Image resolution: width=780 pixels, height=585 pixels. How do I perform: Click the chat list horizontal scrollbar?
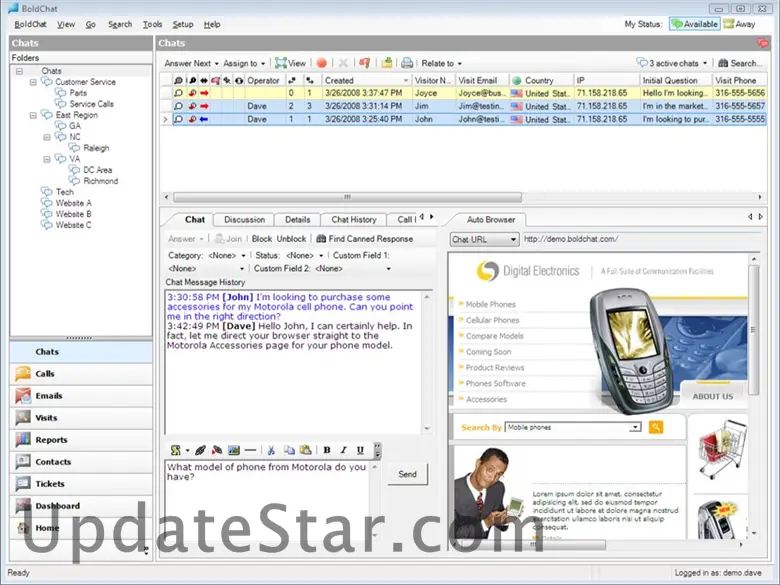pyautogui.click(x=347, y=197)
